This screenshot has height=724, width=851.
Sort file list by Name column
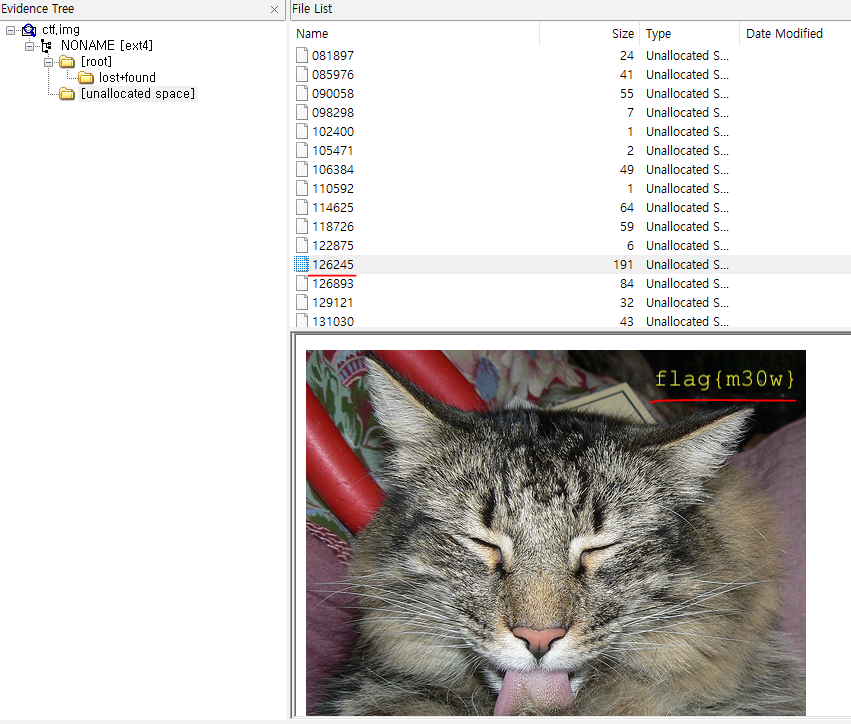312,34
